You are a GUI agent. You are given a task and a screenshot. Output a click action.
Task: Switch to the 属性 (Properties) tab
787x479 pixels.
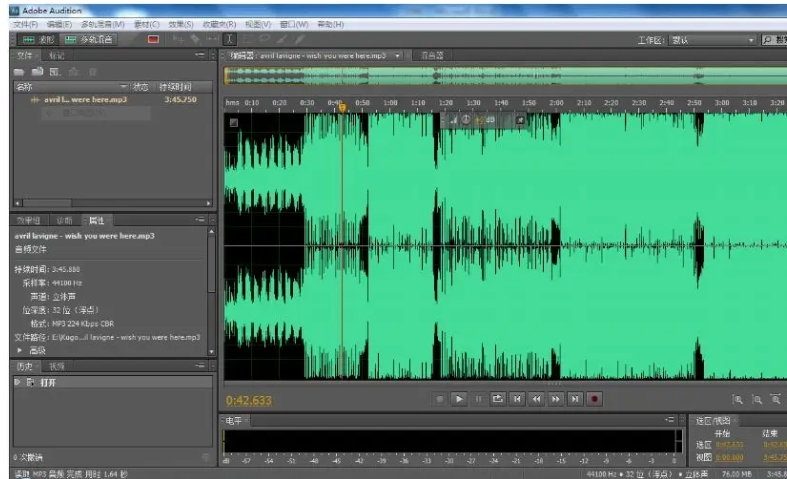pyautogui.click(x=97, y=220)
